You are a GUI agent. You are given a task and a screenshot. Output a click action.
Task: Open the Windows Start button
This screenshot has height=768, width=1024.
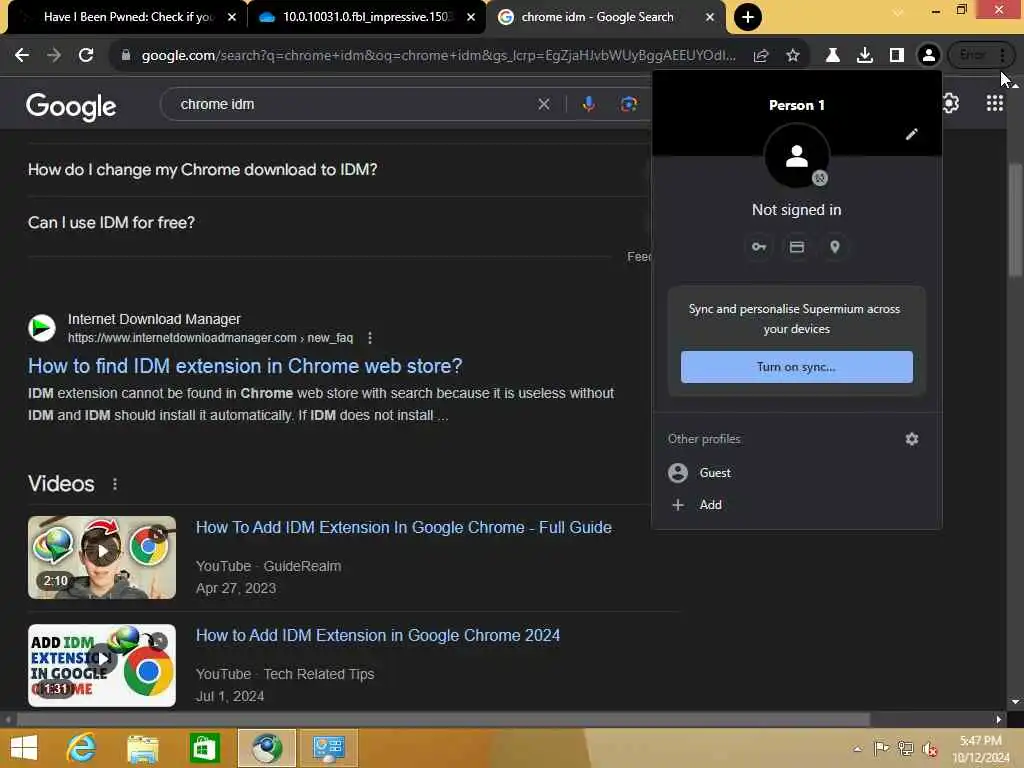click(24, 748)
